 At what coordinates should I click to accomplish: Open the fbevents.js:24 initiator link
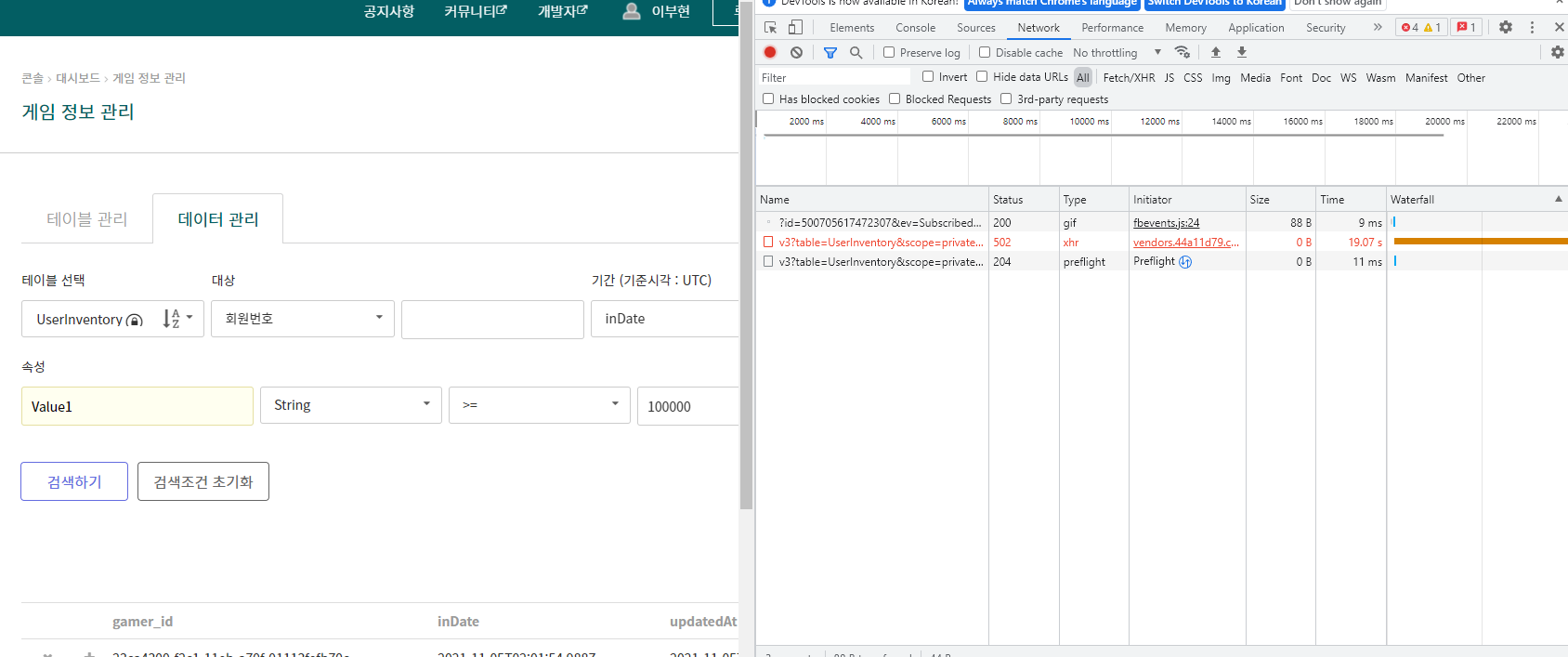1166,223
